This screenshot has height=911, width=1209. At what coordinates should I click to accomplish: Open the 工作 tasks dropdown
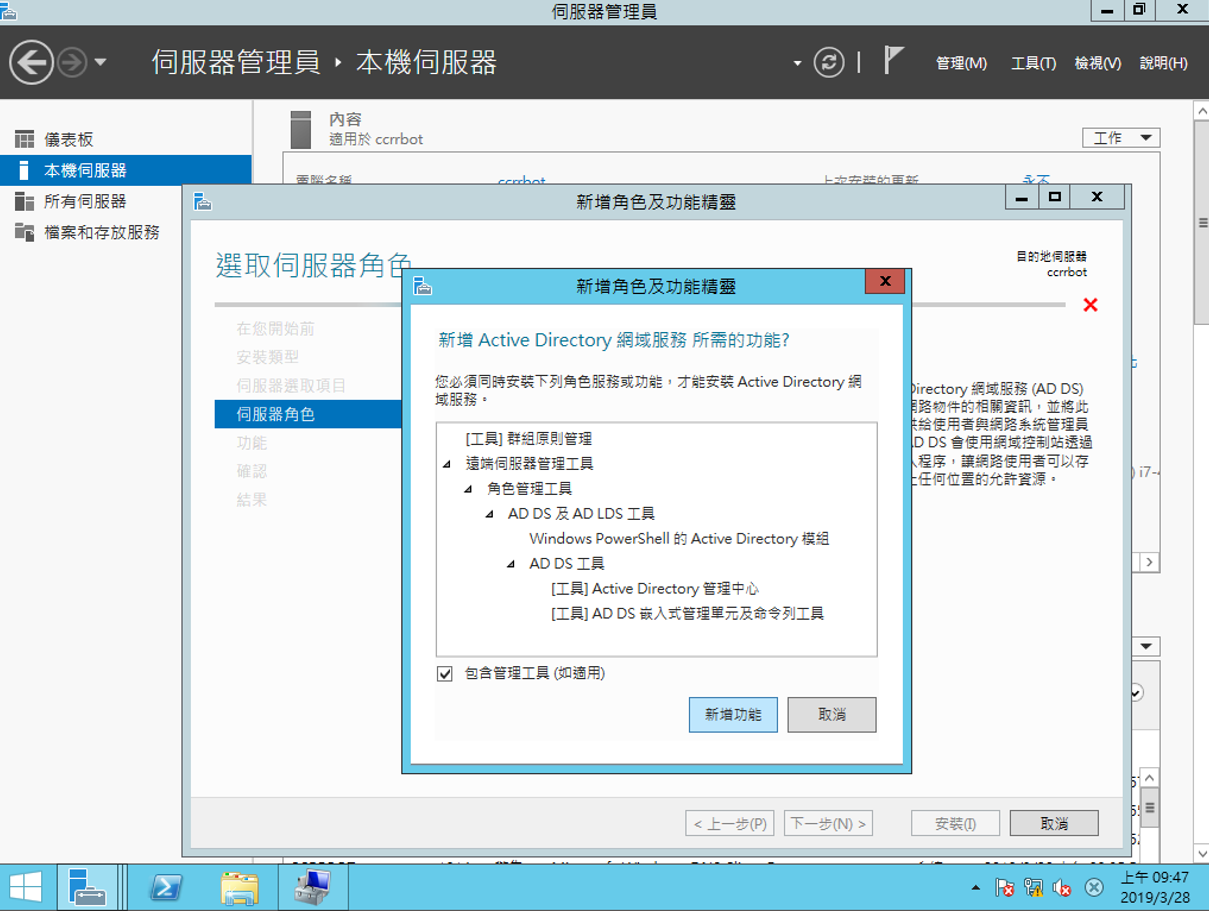pyautogui.click(x=1121, y=138)
